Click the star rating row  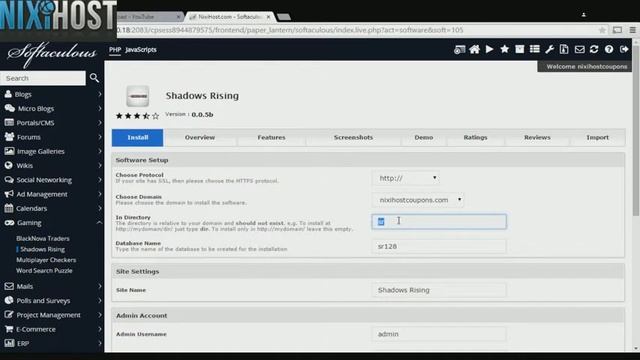click(137, 116)
